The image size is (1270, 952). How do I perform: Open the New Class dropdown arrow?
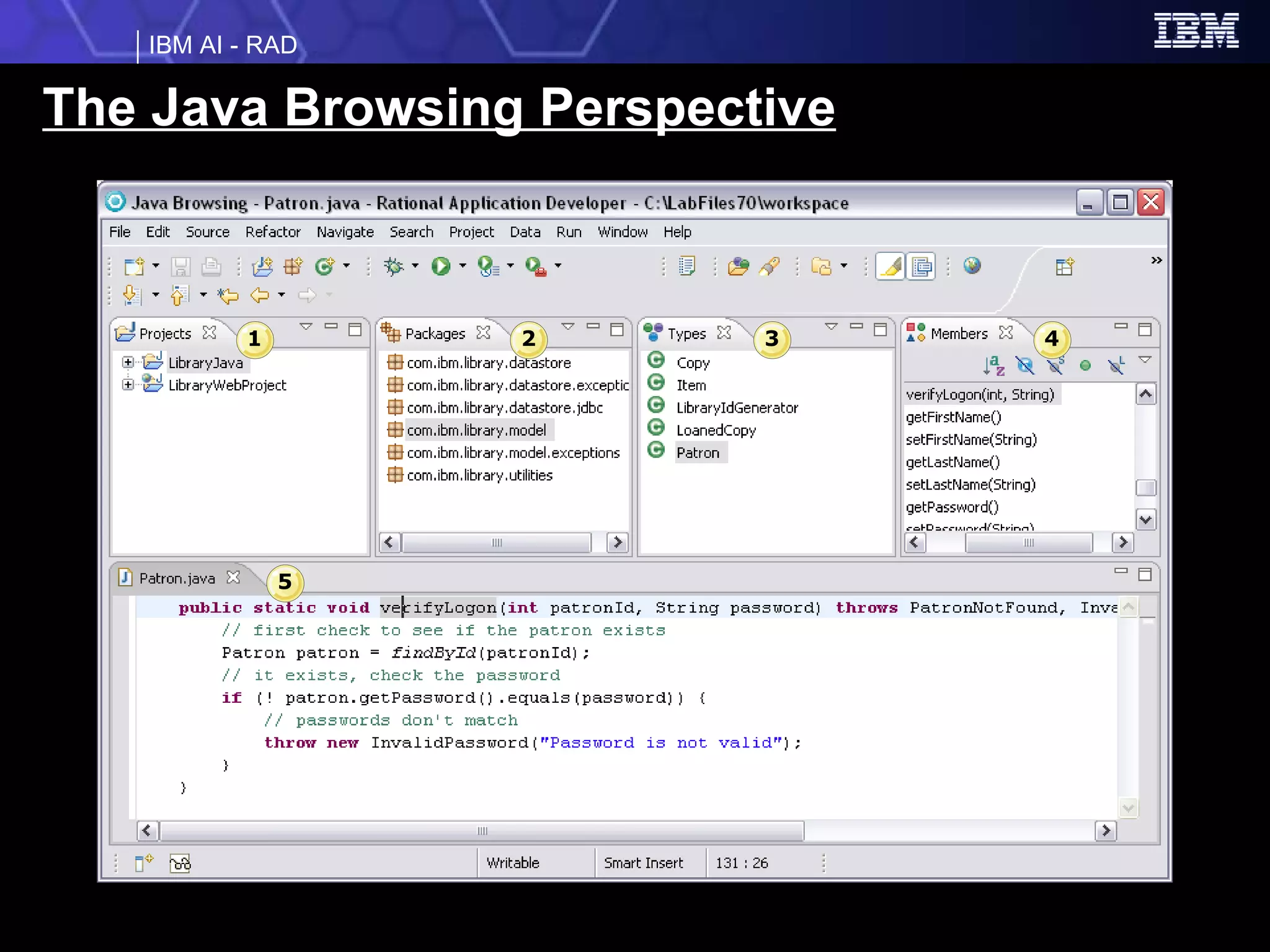click(x=346, y=266)
